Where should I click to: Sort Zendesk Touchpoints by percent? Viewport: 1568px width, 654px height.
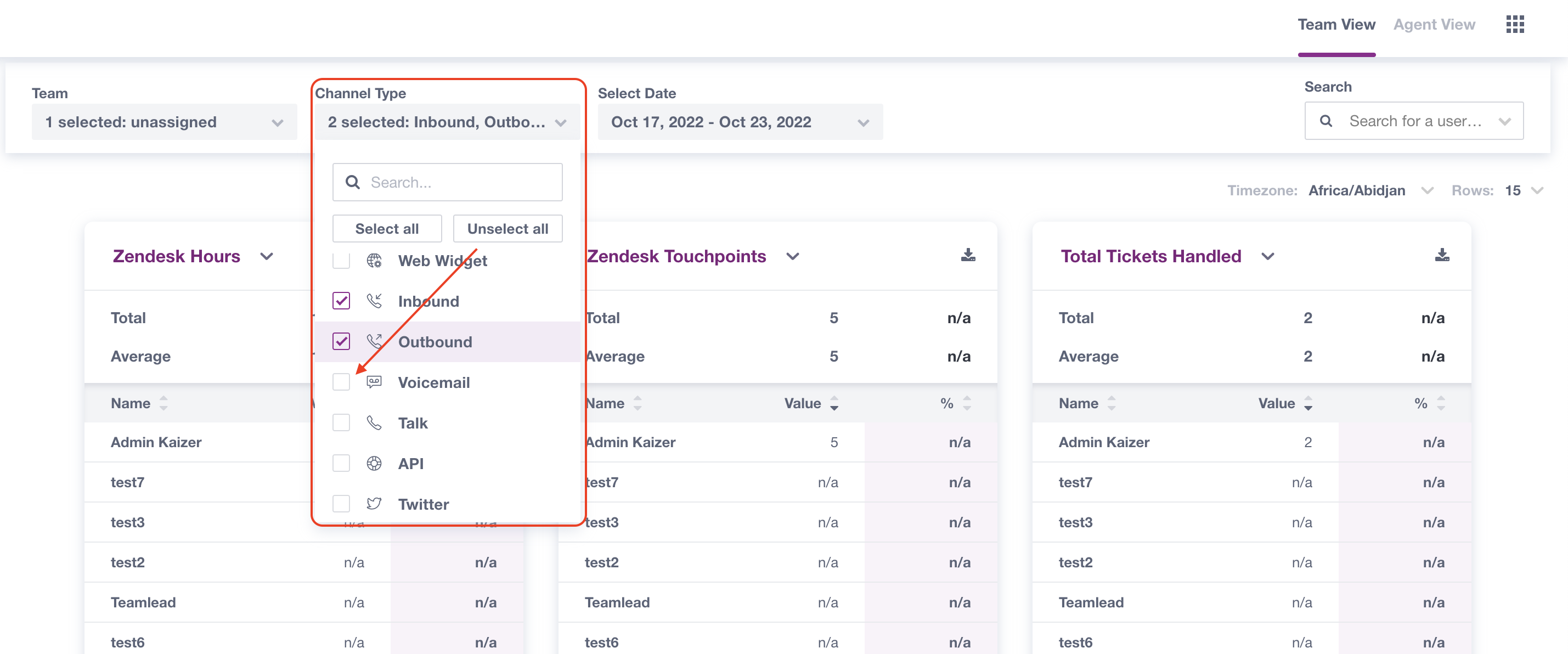tap(967, 403)
